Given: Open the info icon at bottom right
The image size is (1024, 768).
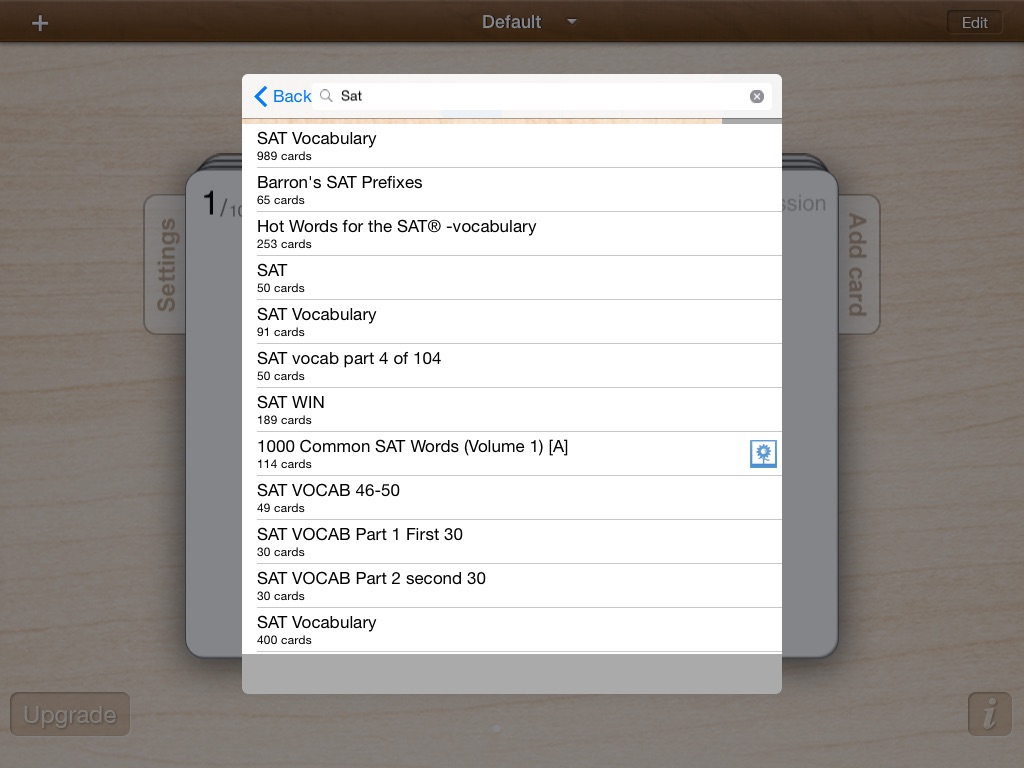Looking at the screenshot, I should [x=989, y=713].
